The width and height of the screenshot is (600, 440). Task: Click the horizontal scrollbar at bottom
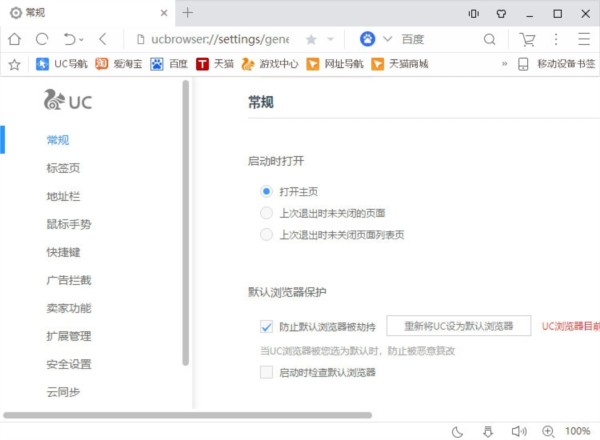(188, 415)
